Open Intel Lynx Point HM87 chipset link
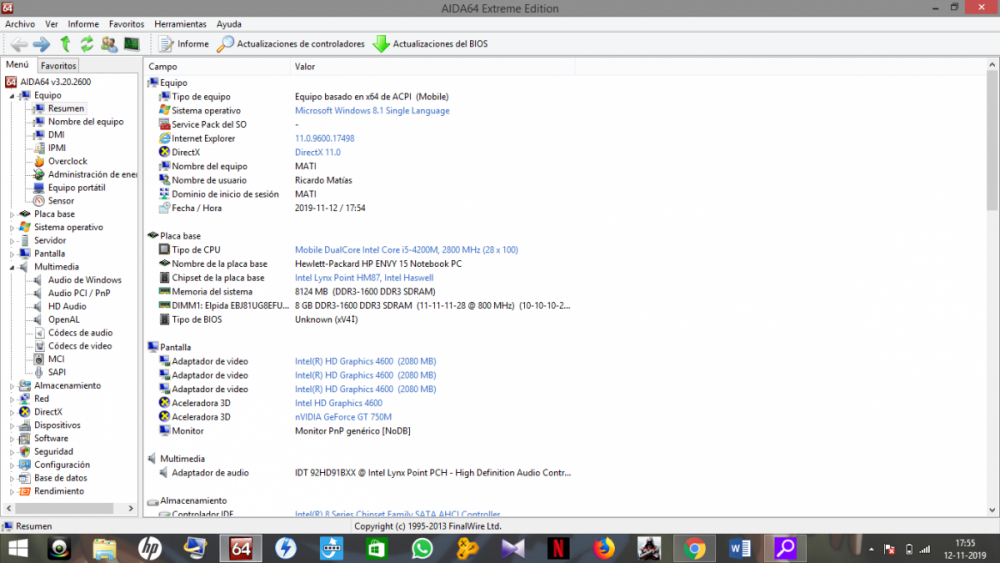1000x563 pixels. (x=364, y=278)
